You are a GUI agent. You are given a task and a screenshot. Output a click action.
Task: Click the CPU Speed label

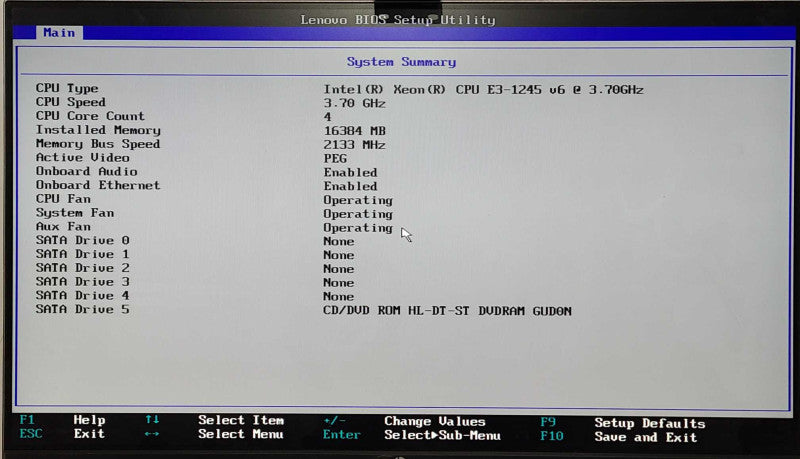click(70, 102)
